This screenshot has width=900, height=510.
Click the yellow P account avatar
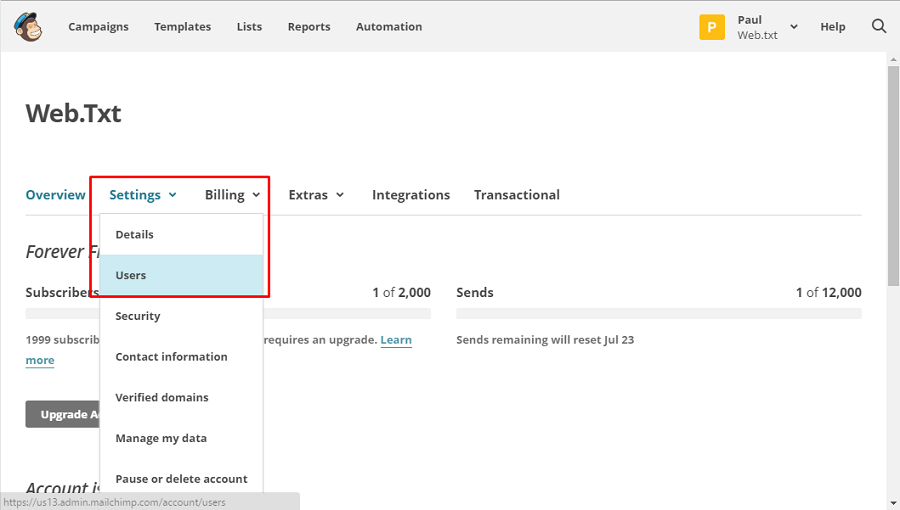coord(712,27)
